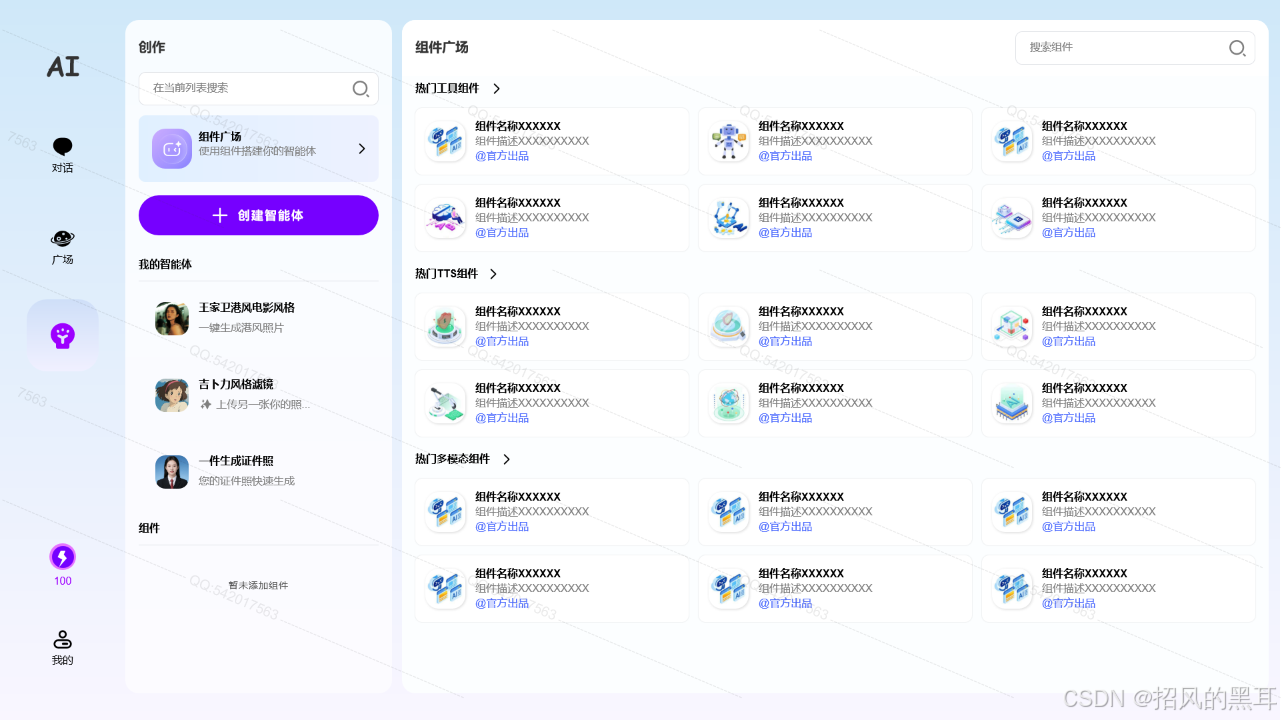
Task: Expand 热门TTS组件 section chevron
Action: click(493, 274)
